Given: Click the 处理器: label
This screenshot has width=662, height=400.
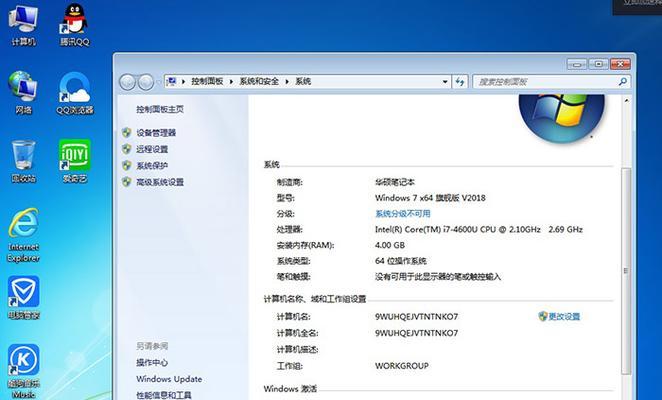Looking at the screenshot, I should (x=290, y=229).
